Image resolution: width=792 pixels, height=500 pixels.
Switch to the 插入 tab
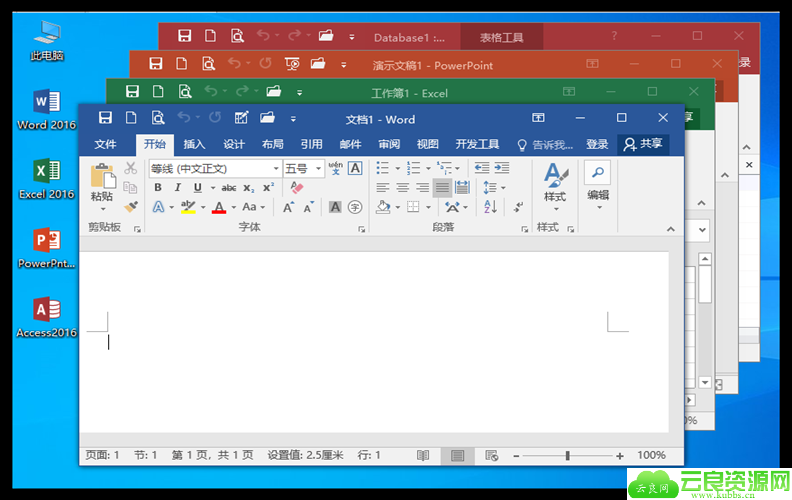(x=194, y=144)
